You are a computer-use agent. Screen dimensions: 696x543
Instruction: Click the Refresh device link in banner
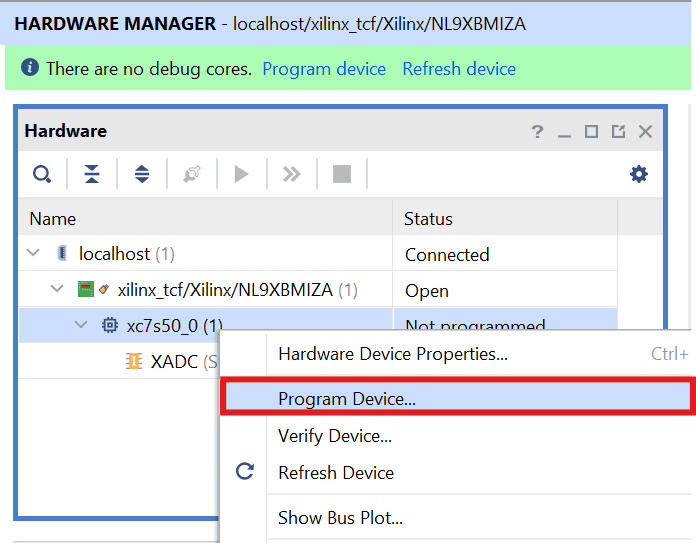point(459,69)
